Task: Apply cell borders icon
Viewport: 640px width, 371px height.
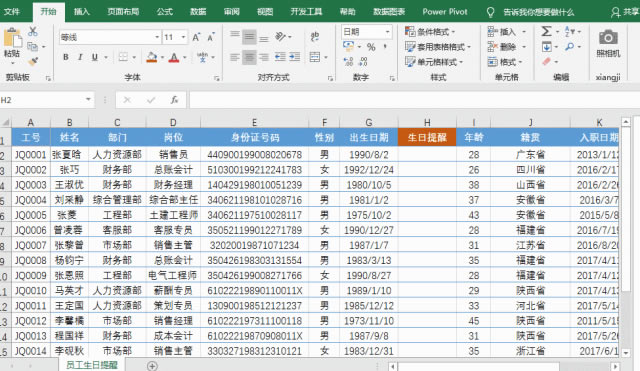Action: [x=123, y=57]
